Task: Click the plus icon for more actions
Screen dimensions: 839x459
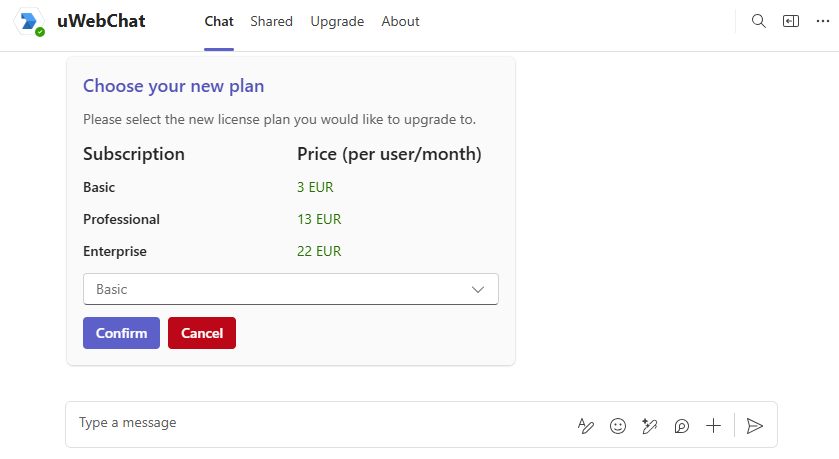Action: coord(713,426)
